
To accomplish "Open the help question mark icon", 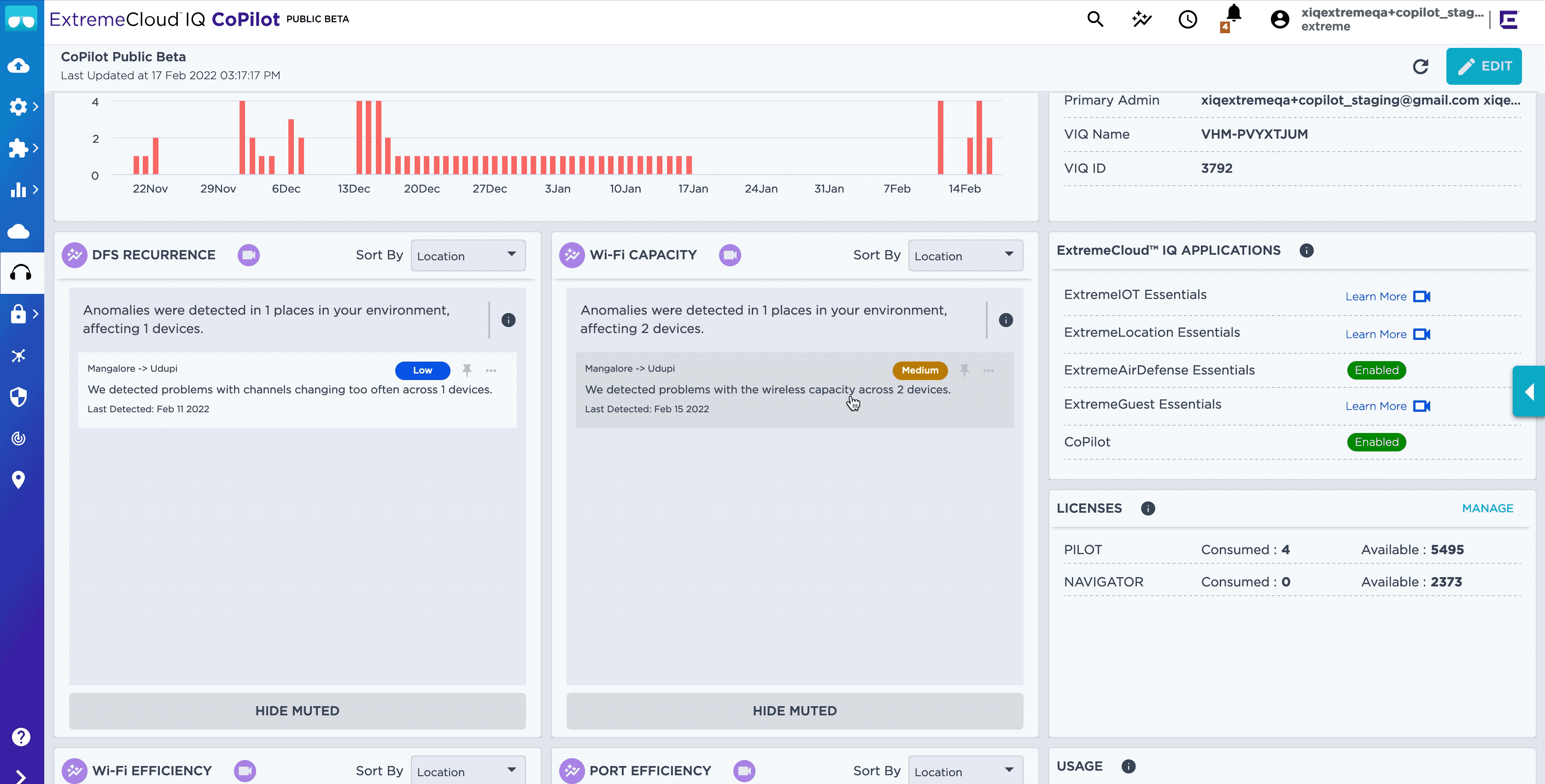I will pyautogui.click(x=21, y=737).
